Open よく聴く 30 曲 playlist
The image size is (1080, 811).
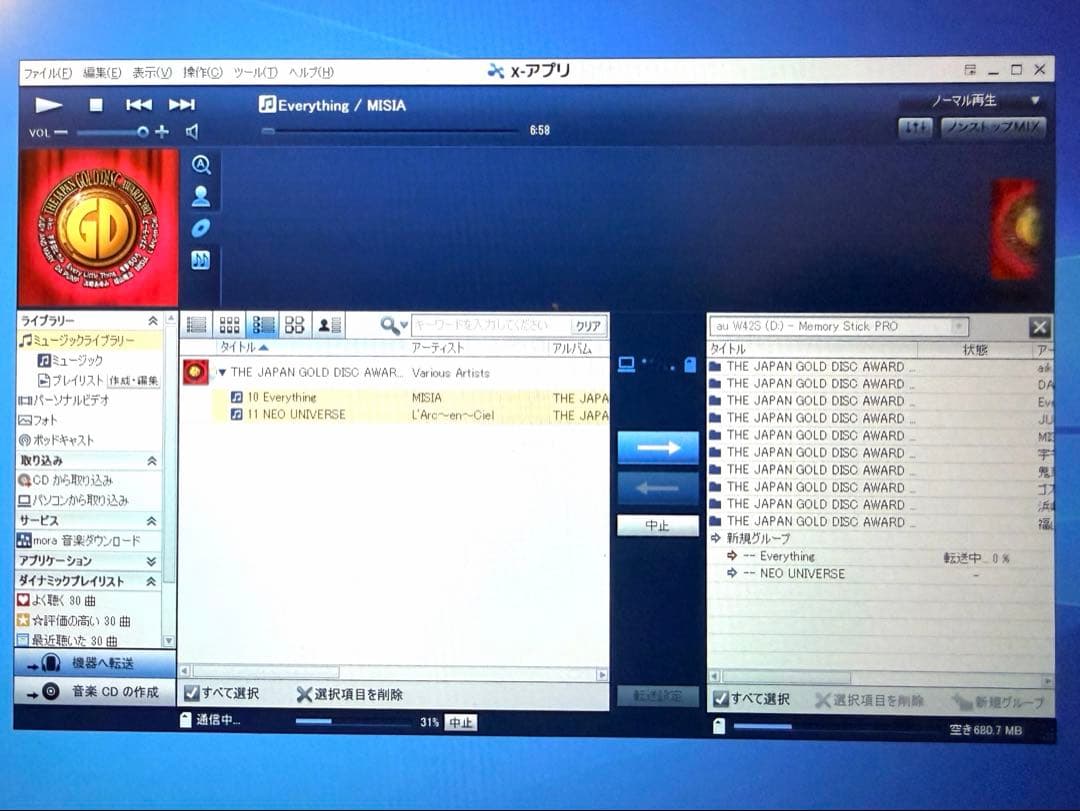(x=56, y=601)
